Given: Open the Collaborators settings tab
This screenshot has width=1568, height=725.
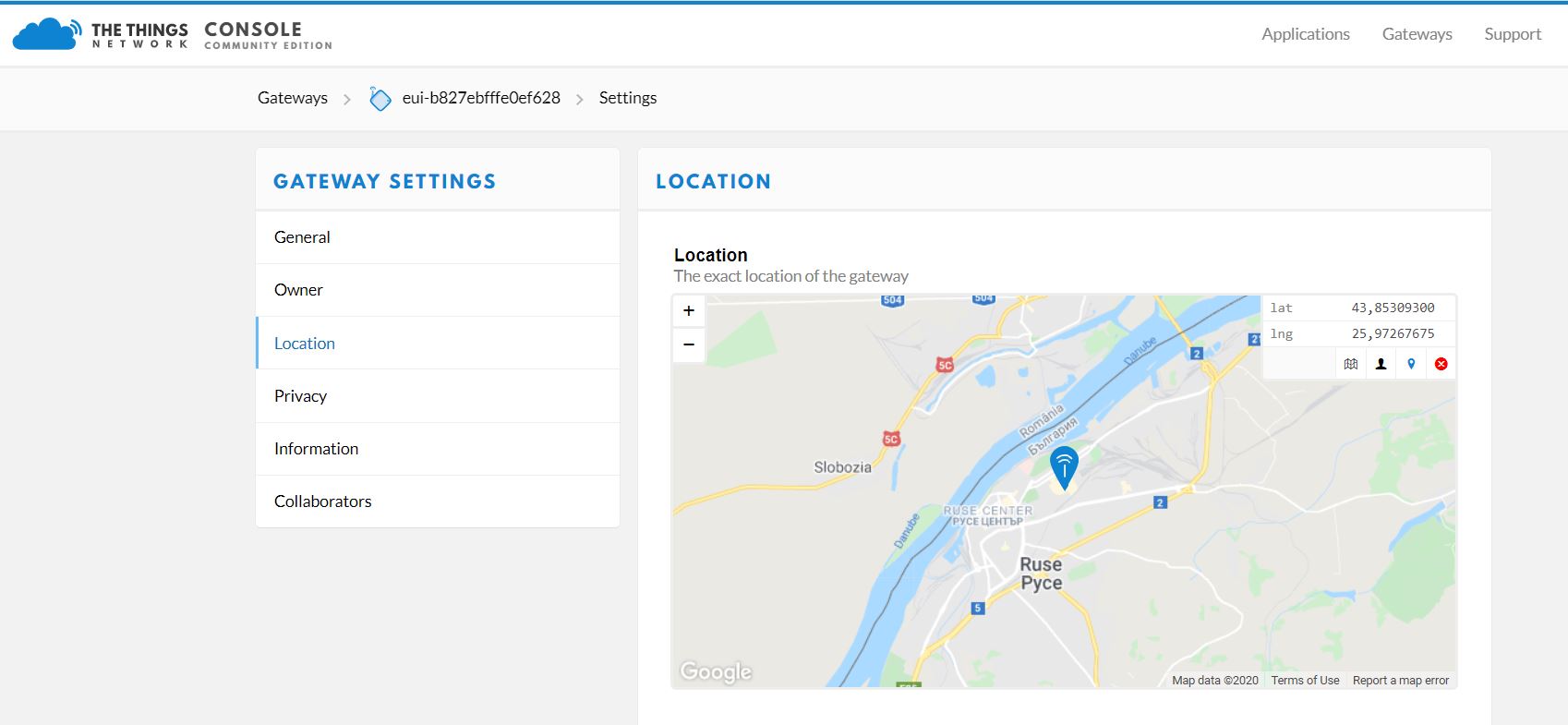Looking at the screenshot, I should pyautogui.click(x=322, y=501).
